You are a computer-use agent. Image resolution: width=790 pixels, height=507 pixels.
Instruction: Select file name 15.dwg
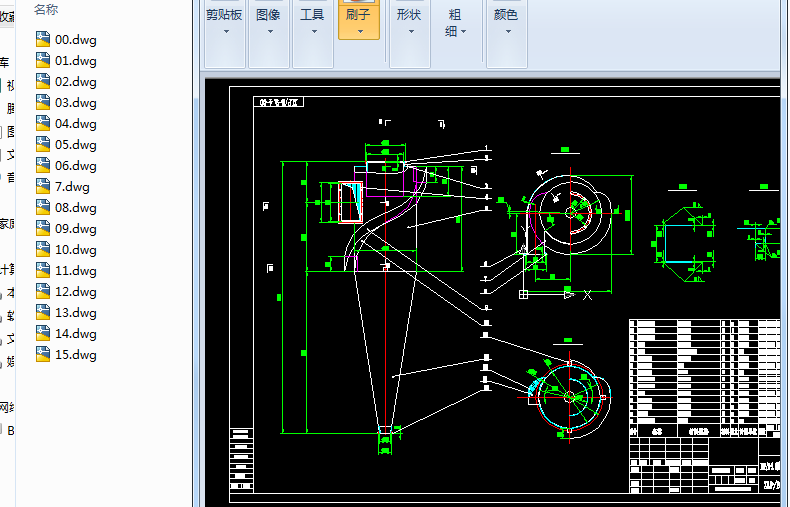pos(76,355)
